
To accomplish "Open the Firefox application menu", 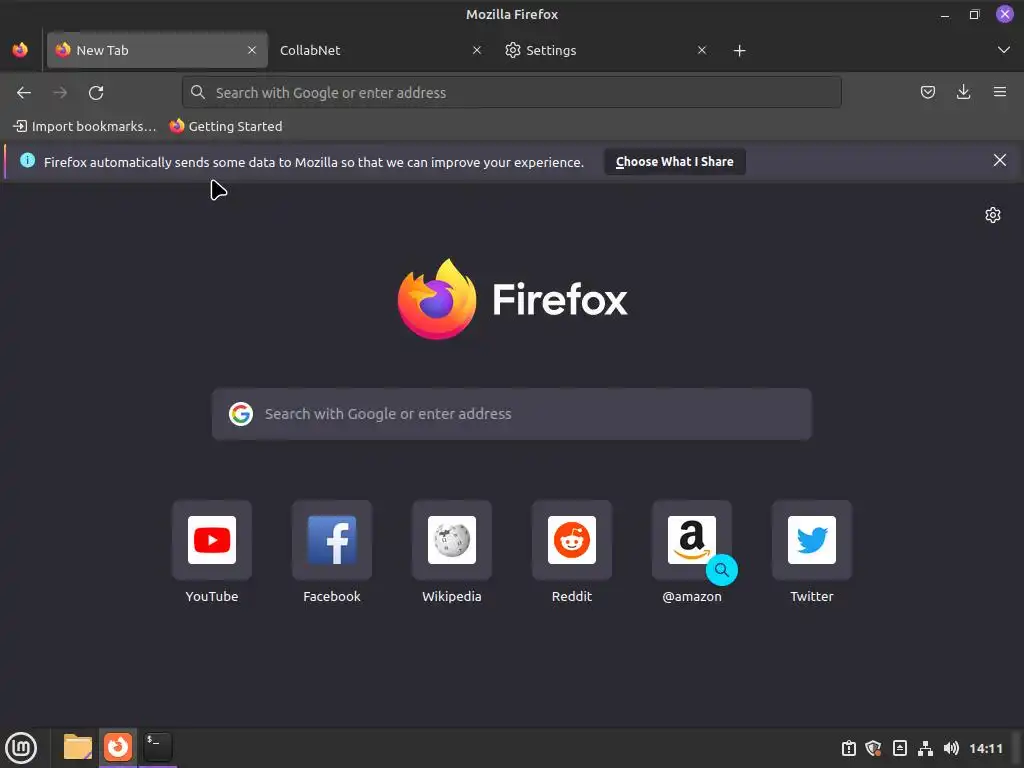I will pos(999,92).
